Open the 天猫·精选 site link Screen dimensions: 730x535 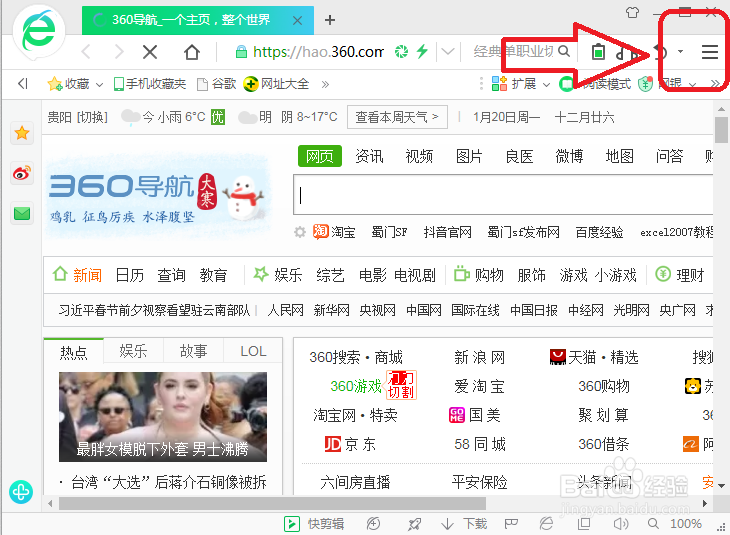[594, 357]
